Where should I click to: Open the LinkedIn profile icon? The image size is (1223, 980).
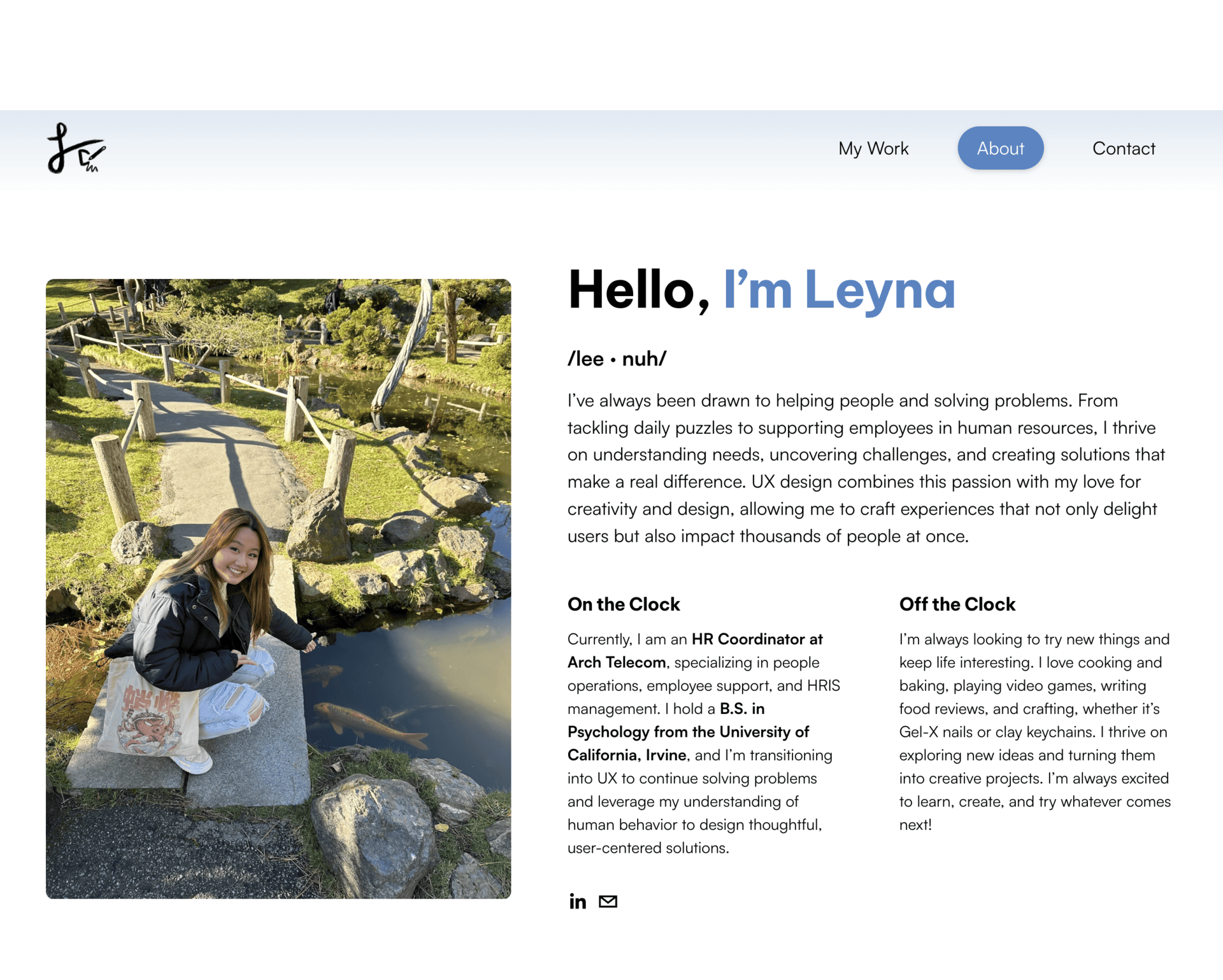pos(577,901)
